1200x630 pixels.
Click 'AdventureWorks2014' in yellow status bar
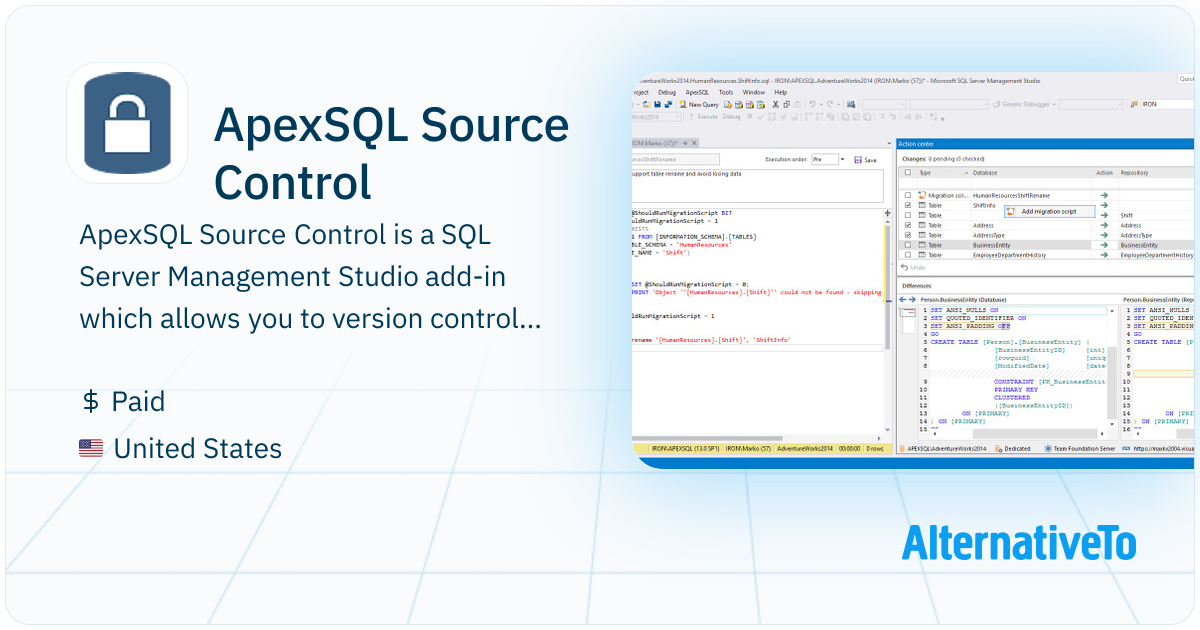coord(805,449)
